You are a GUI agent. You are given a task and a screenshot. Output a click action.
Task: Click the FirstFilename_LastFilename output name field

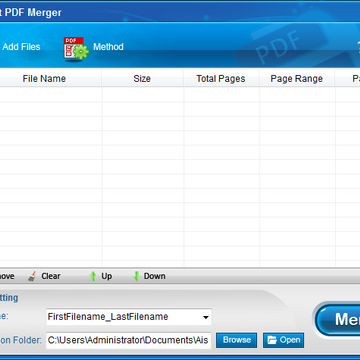[129, 317]
